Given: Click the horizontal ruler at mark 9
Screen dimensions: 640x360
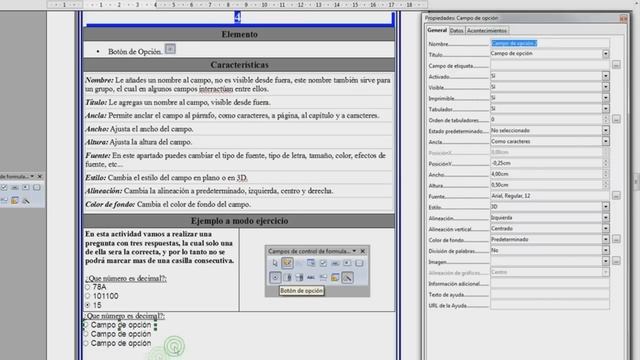Looking at the screenshot, I should point(246,5).
